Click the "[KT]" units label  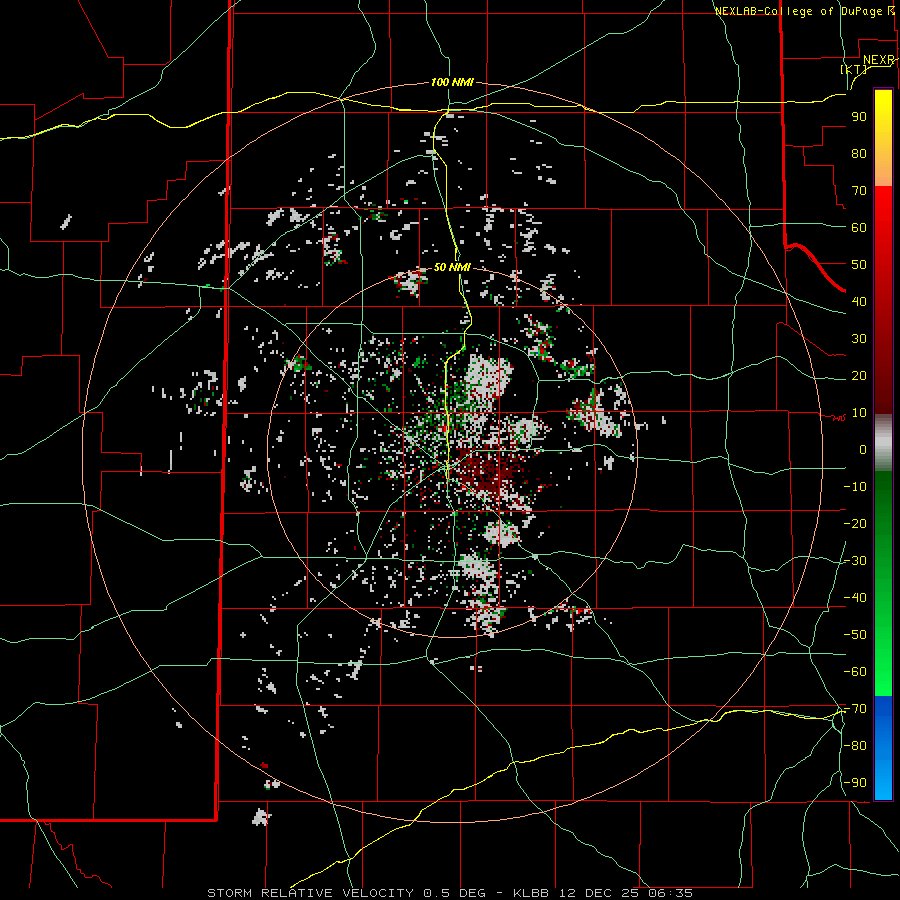[x=854, y=69]
